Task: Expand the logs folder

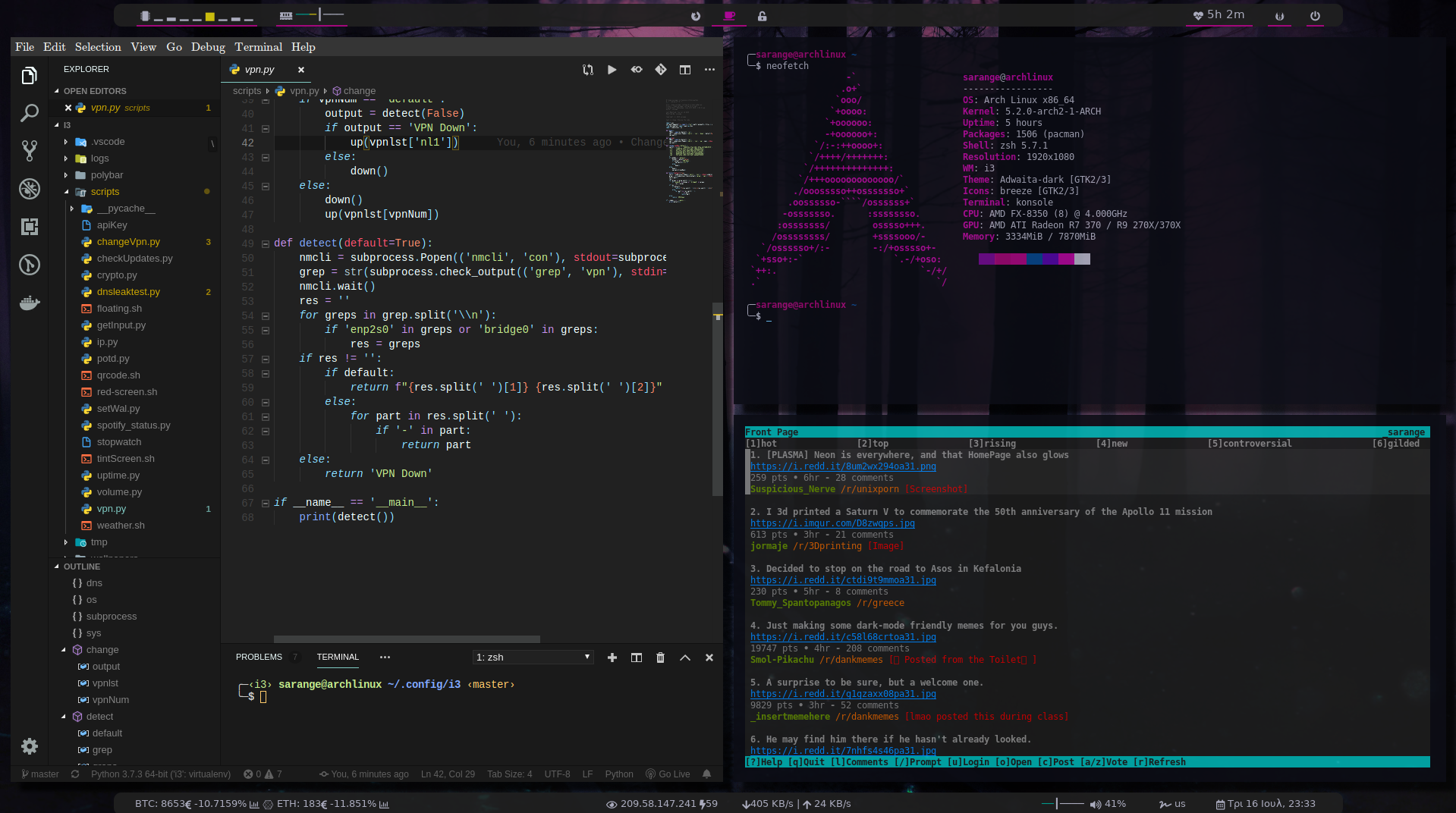Action: 66,159
